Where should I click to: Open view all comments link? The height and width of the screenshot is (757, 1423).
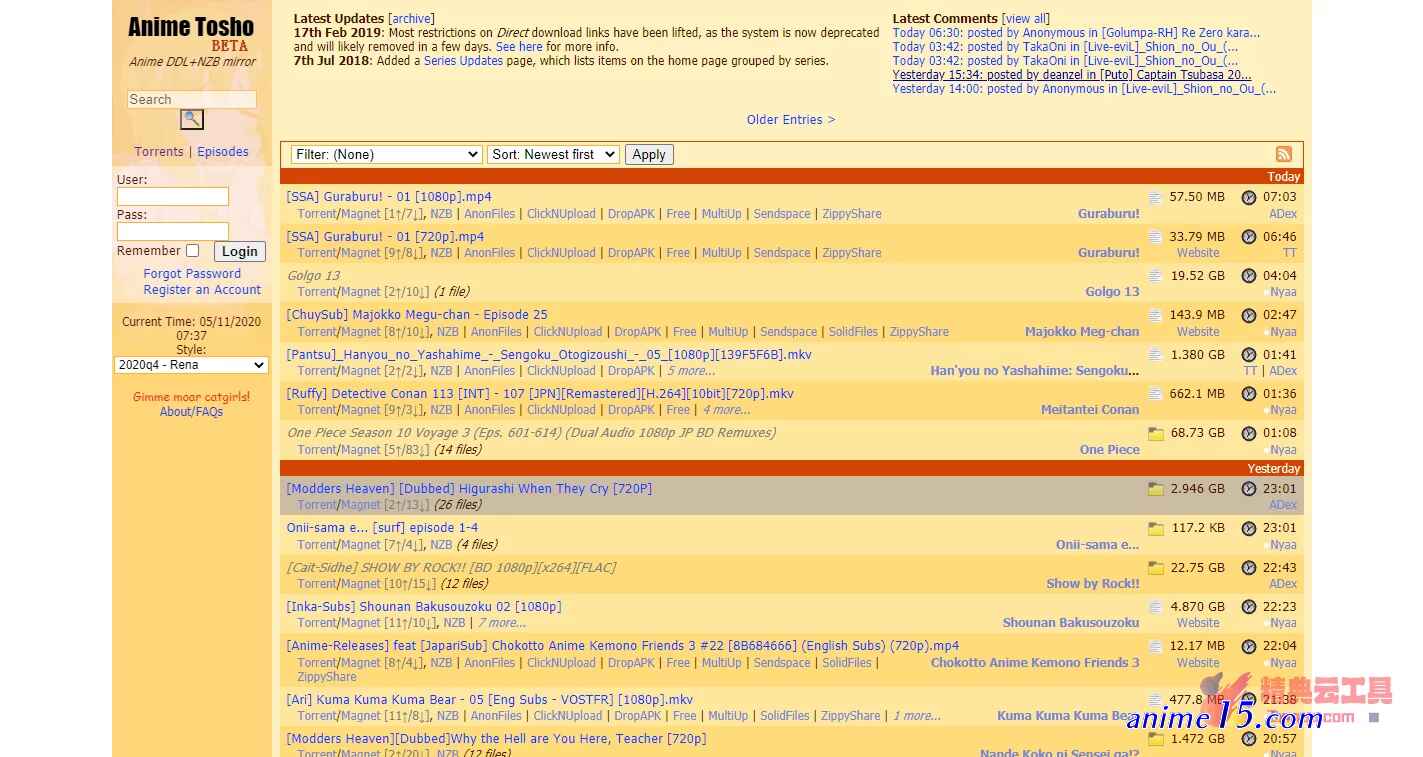pos(1026,19)
